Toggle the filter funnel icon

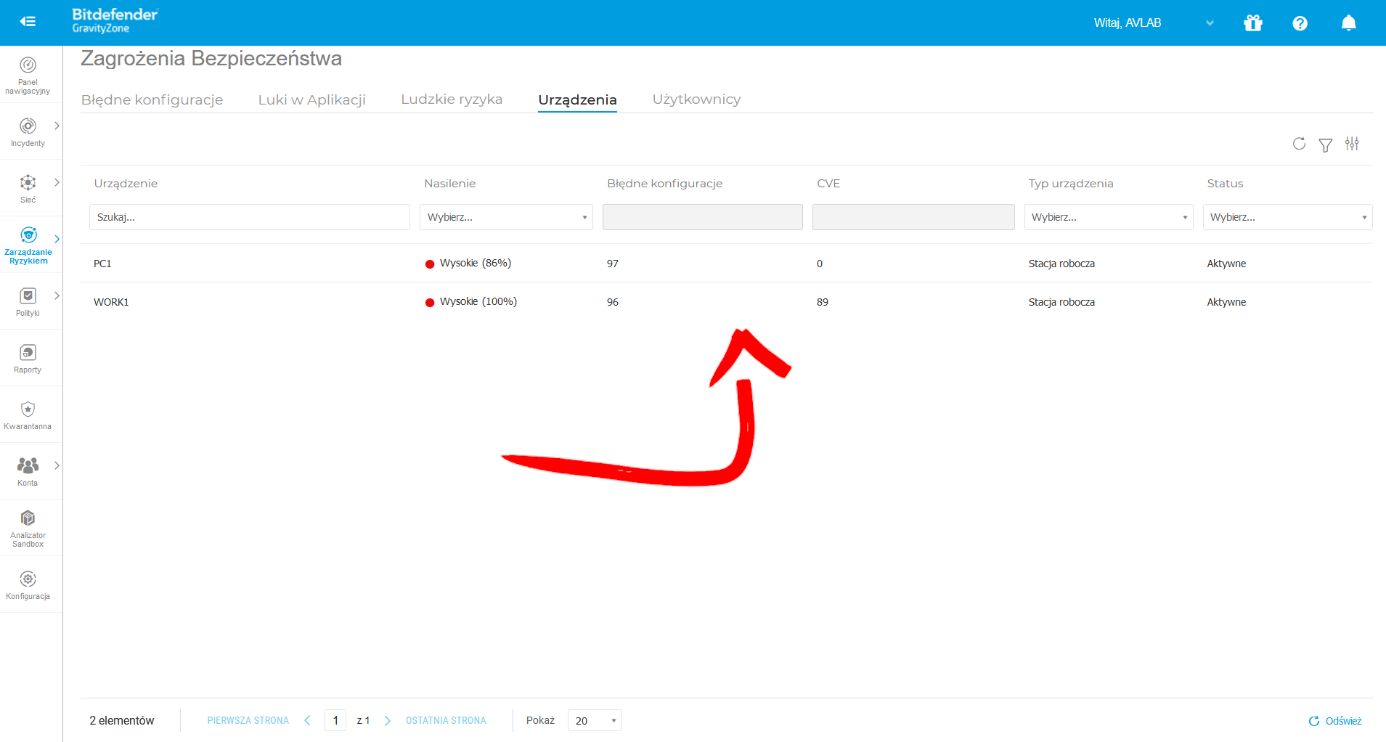[x=1325, y=145]
